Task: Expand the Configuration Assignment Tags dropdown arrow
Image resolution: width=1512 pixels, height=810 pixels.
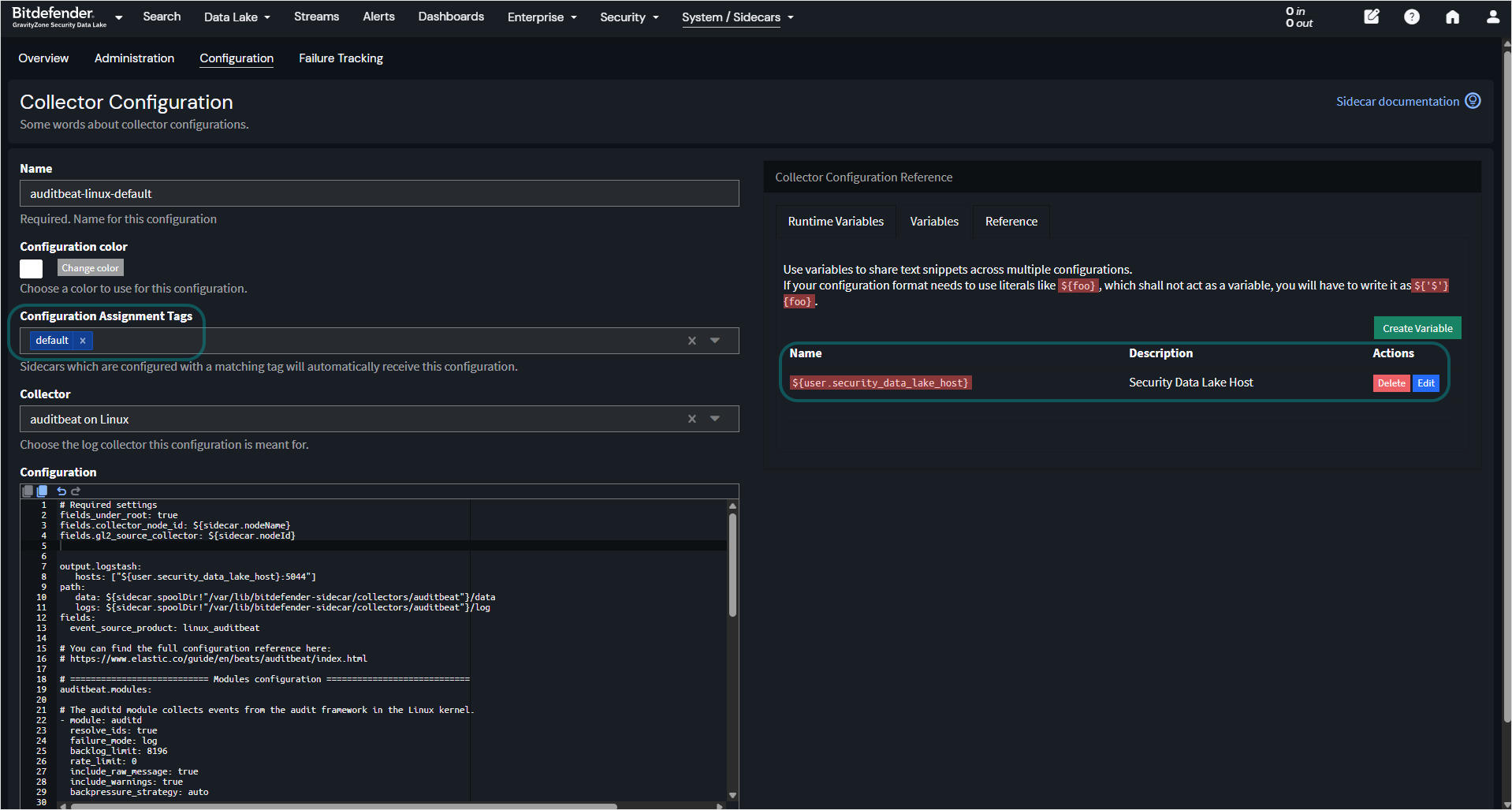Action: tap(715, 341)
